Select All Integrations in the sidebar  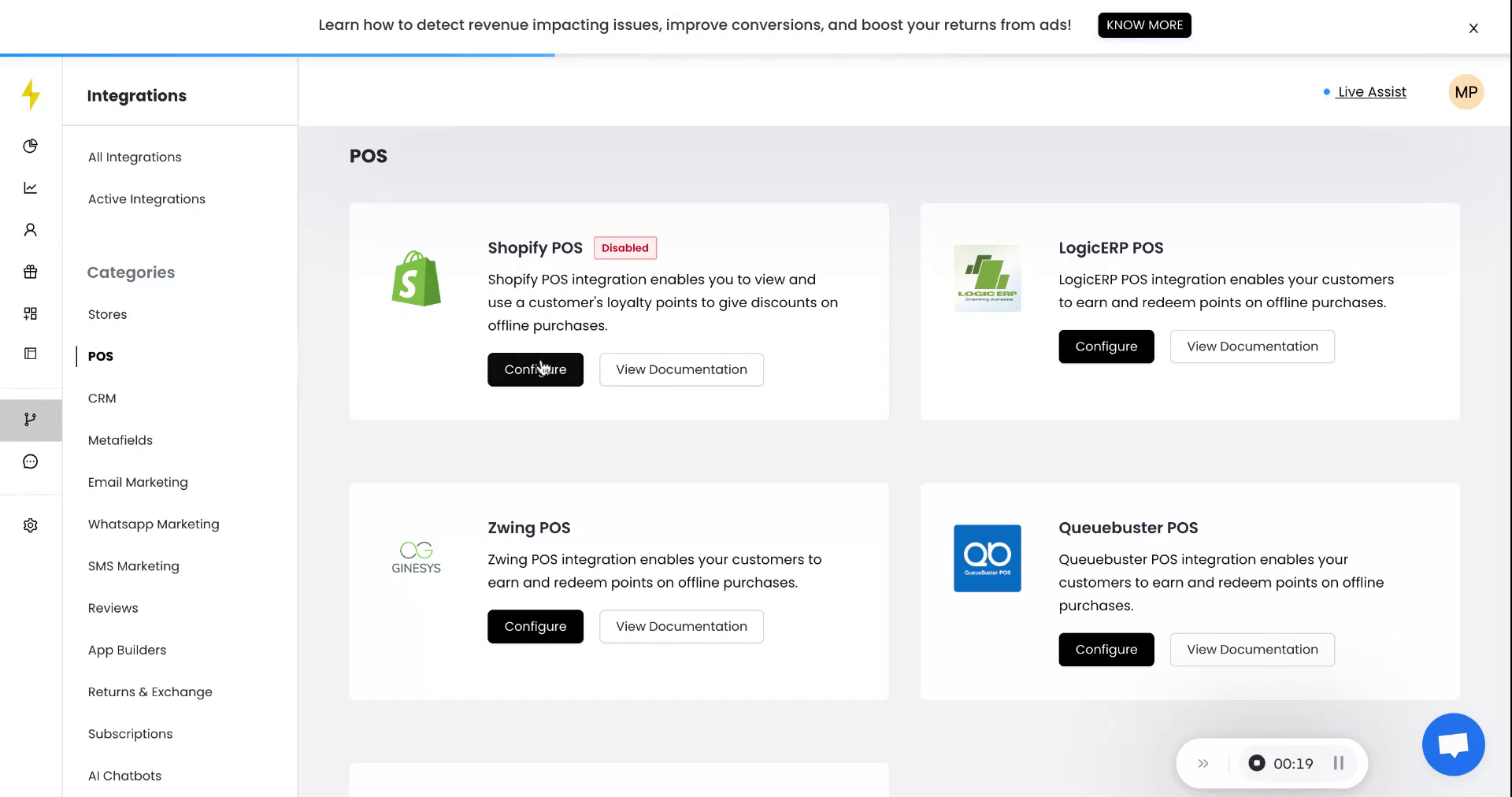click(134, 157)
